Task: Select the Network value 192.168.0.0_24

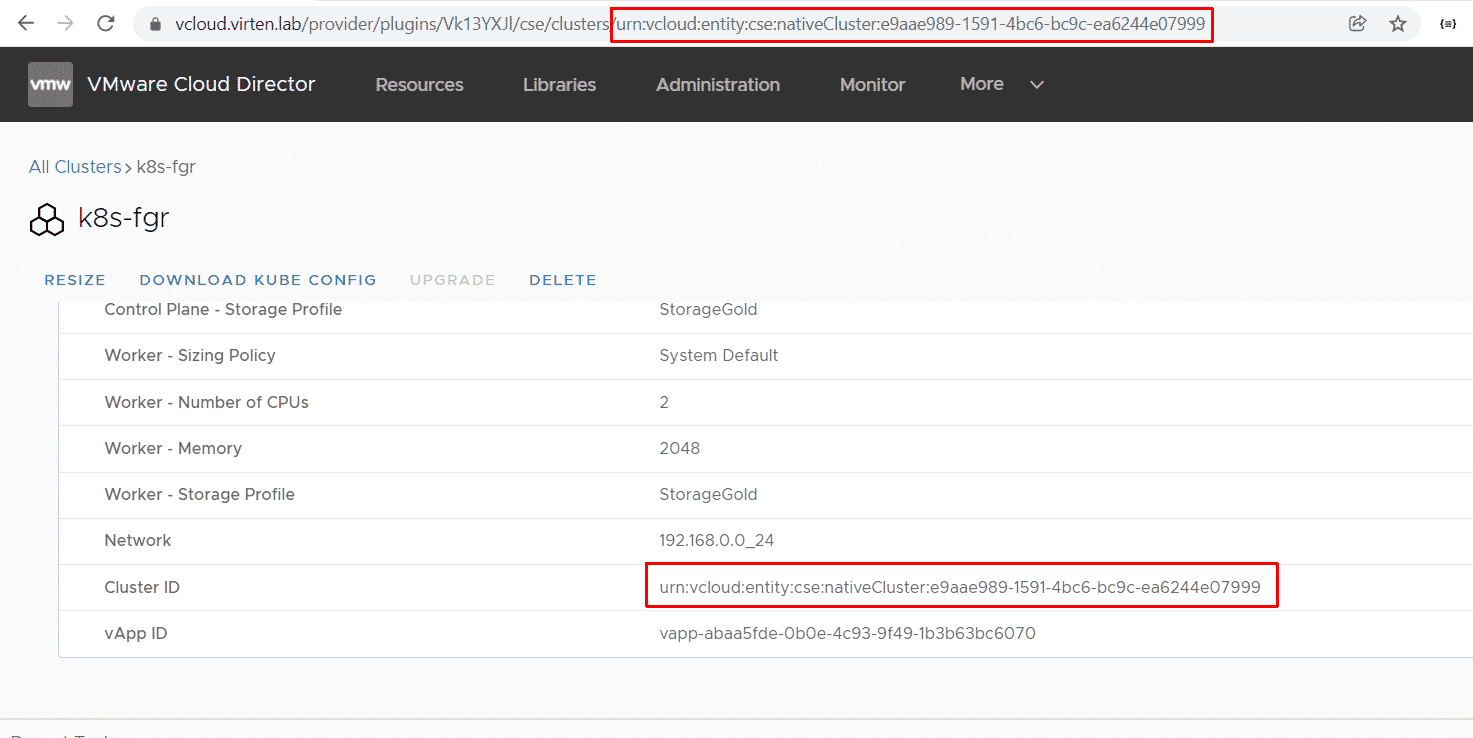Action: (x=717, y=540)
